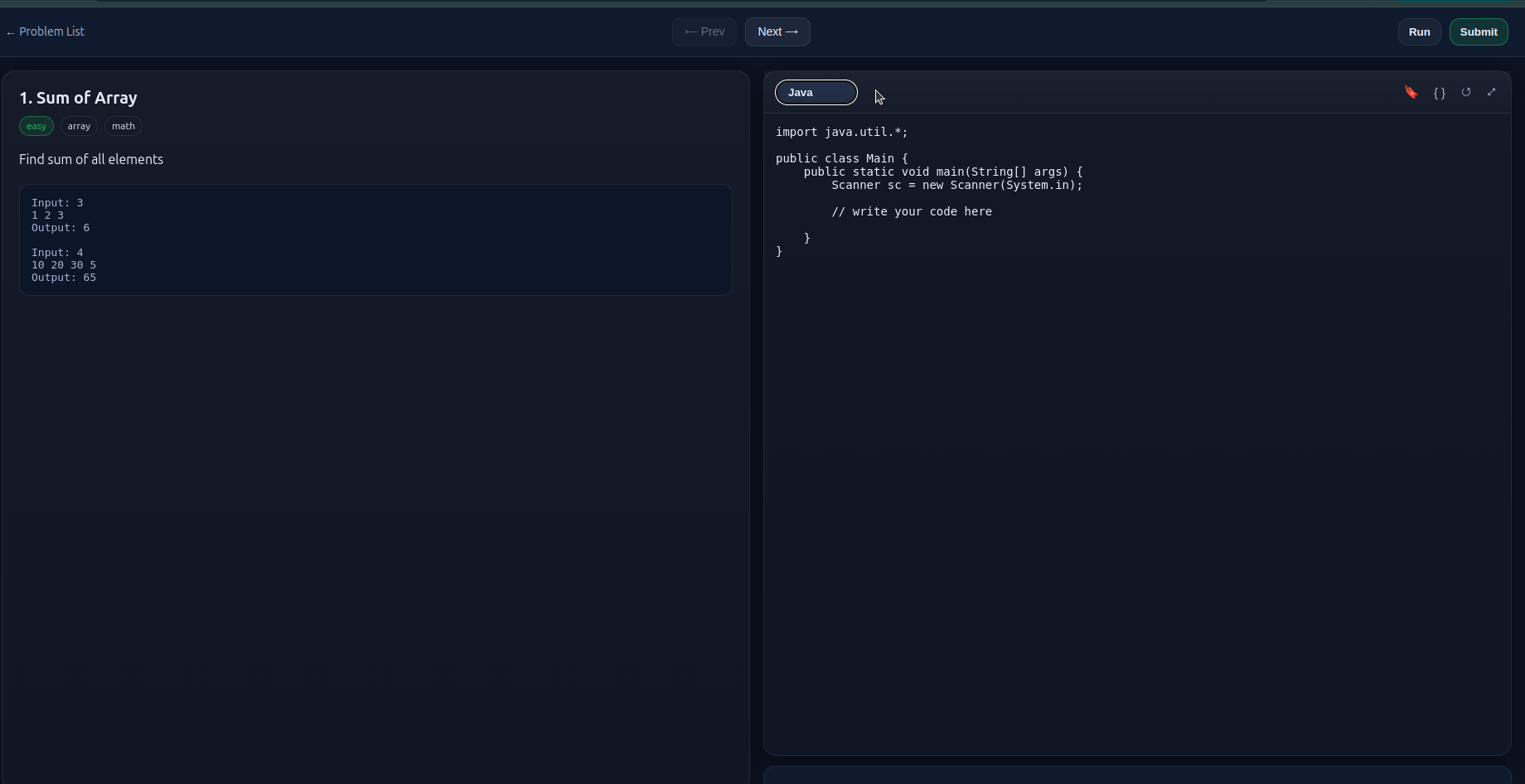Select the math tag
1525x784 pixels.
click(123, 126)
